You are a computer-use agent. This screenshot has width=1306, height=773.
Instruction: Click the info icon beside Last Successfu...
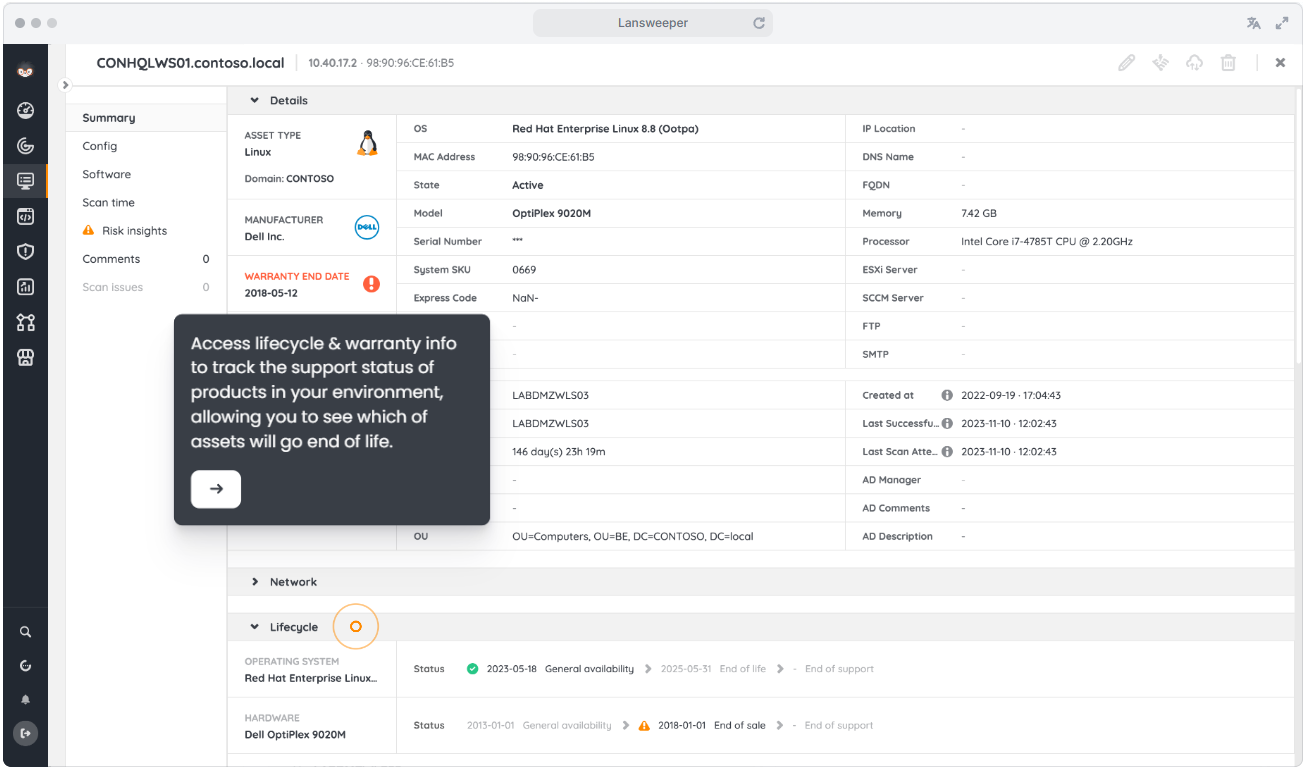(947, 423)
